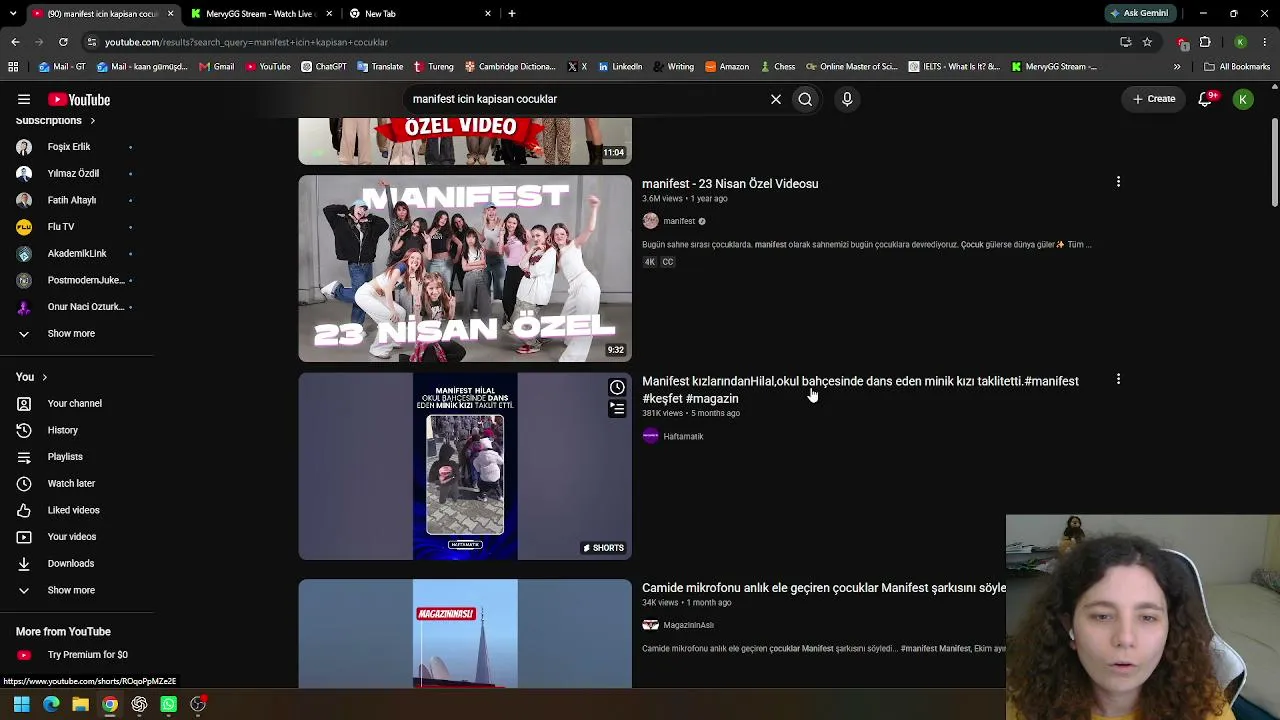Screen dimensions: 1280x720
Task: Open File Explorer from taskbar
Action: (80, 704)
